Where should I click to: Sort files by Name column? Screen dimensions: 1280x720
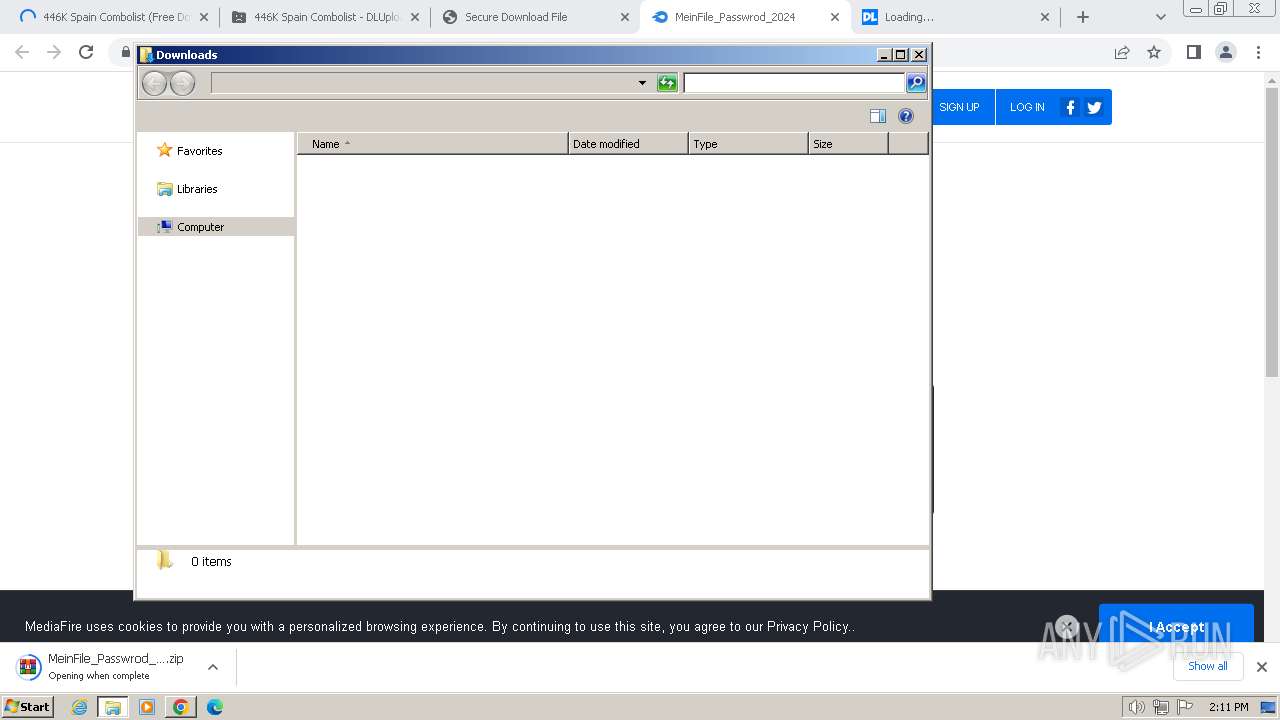(433, 144)
